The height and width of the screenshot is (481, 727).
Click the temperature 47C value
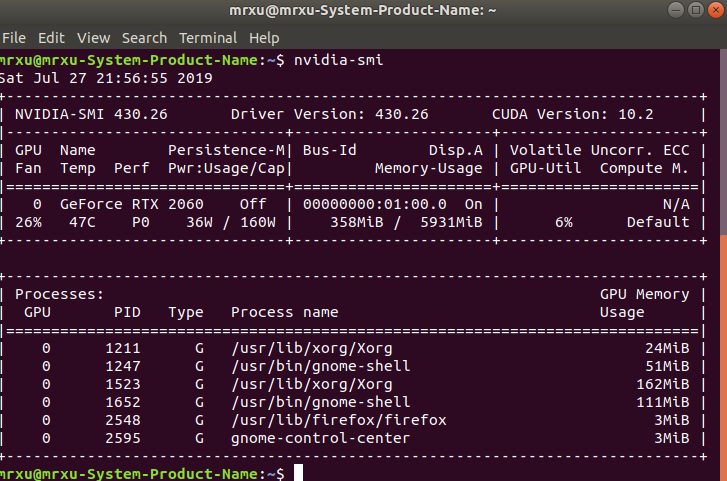(x=82, y=222)
